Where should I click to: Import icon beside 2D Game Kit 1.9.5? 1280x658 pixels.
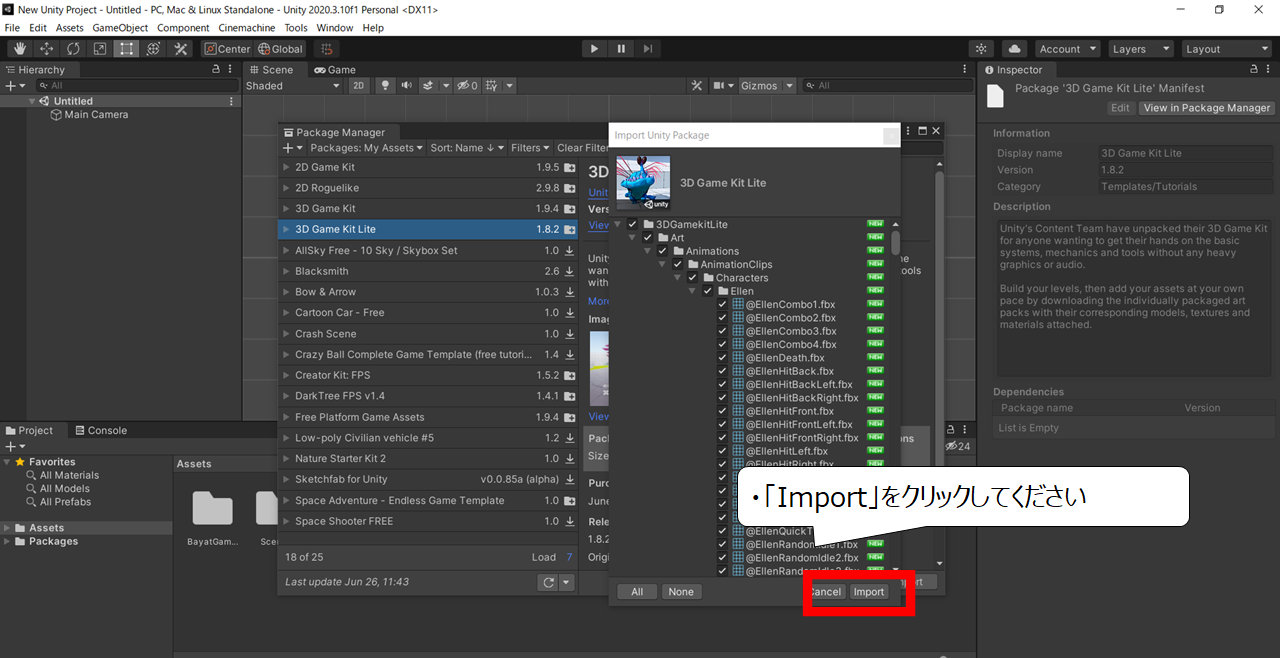(x=570, y=168)
